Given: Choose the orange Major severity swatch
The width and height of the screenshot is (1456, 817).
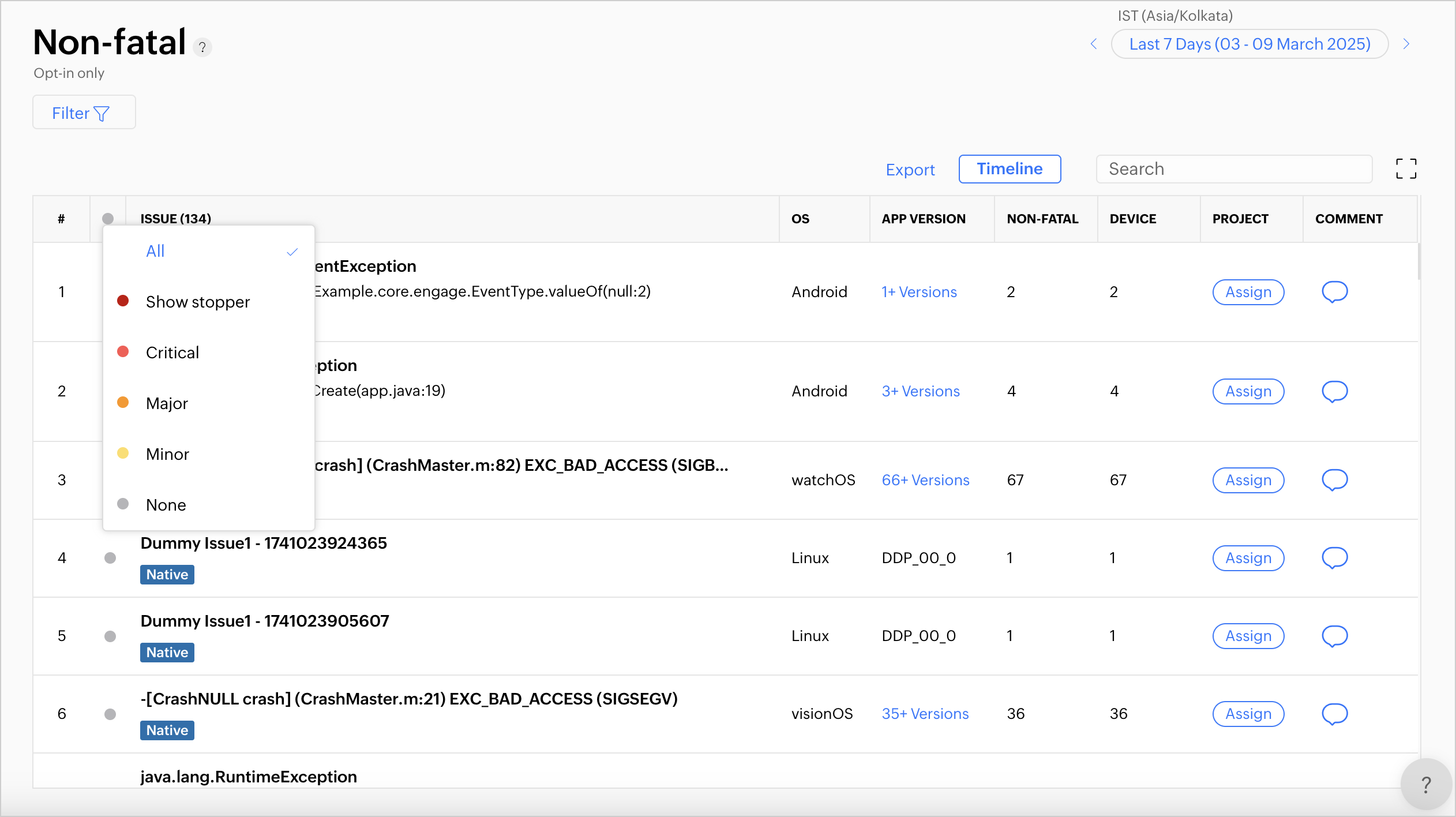Looking at the screenshot, I should coord(123,403).
